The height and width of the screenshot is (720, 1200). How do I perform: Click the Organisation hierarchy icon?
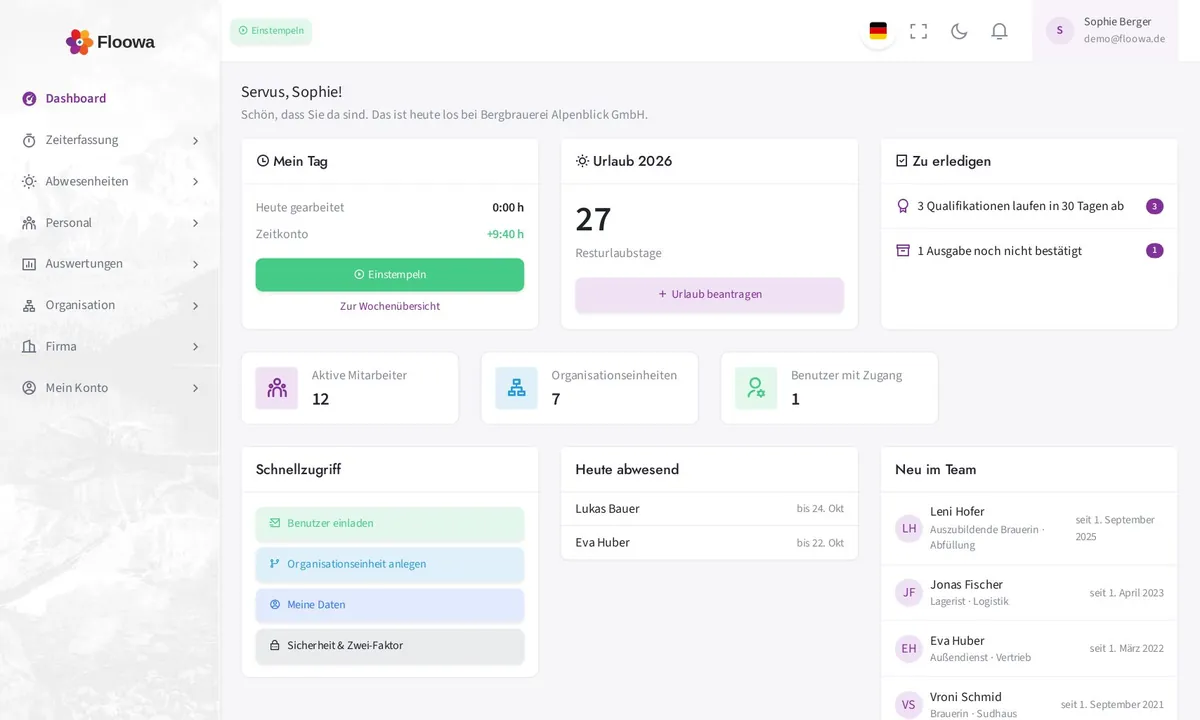(29, 305)
